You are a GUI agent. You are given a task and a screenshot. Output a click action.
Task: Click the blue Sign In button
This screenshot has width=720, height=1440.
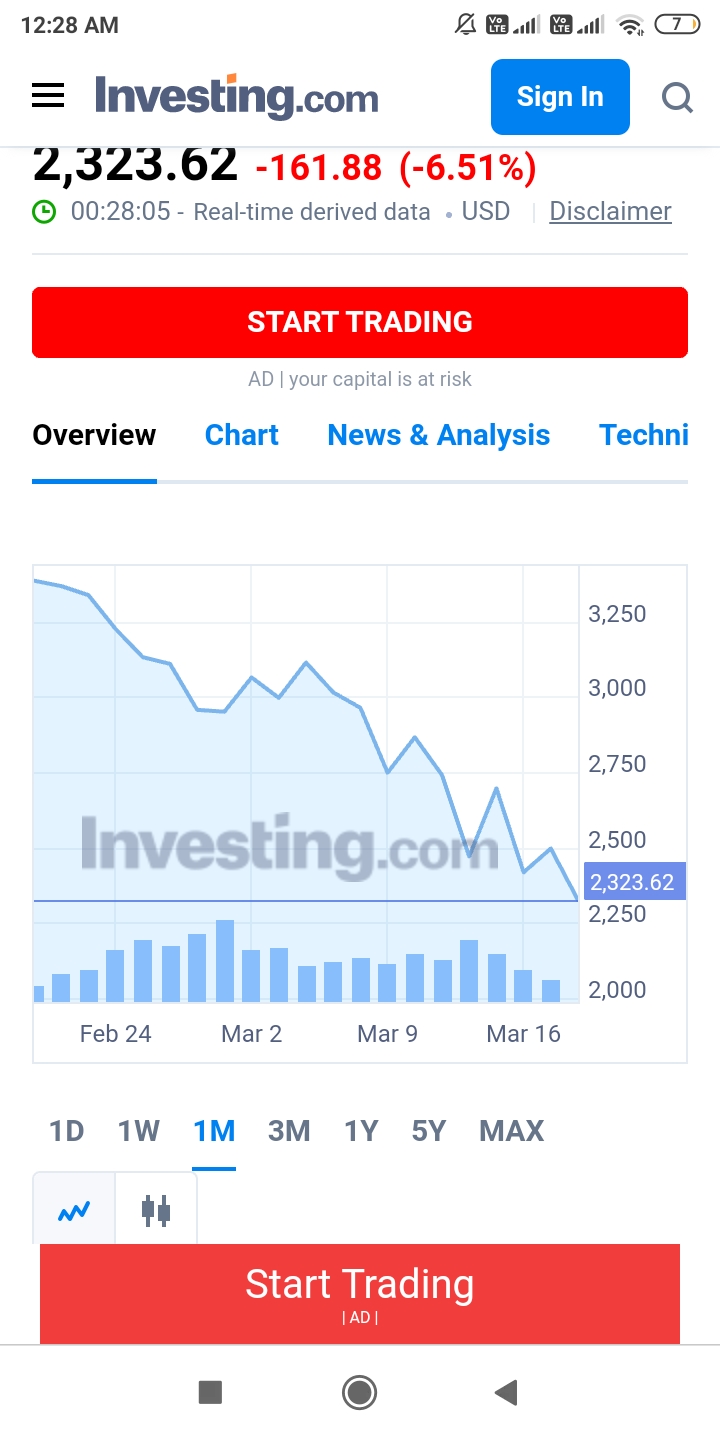tap(560, 97)
